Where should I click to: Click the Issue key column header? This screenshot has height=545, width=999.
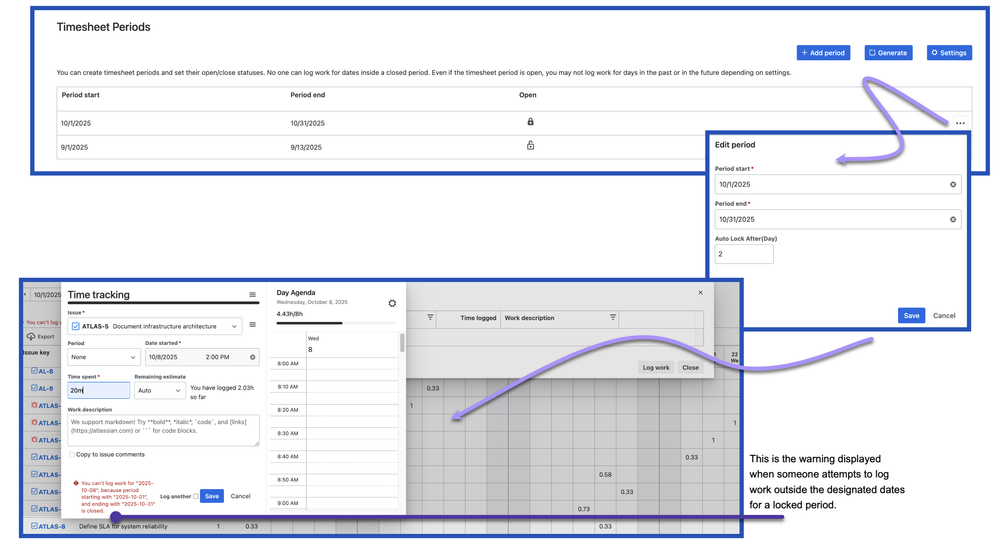(36, 352)
